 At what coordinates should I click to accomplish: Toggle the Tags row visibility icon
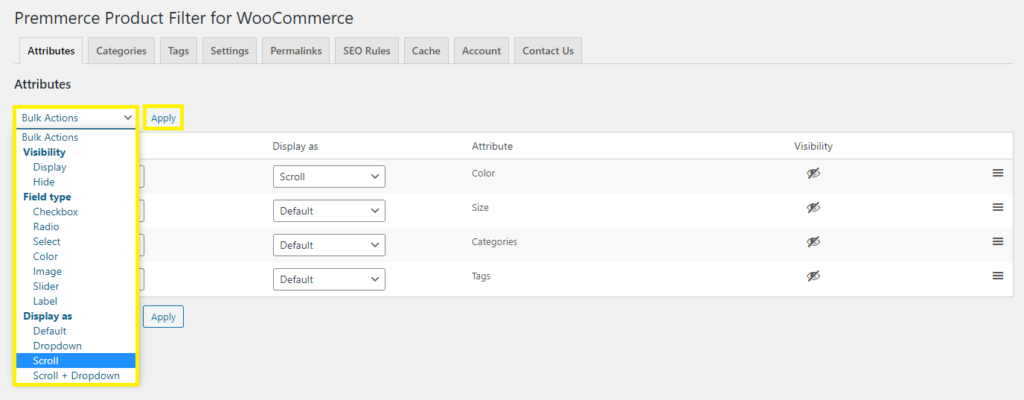pyautogui.click(x=813, y=276)
